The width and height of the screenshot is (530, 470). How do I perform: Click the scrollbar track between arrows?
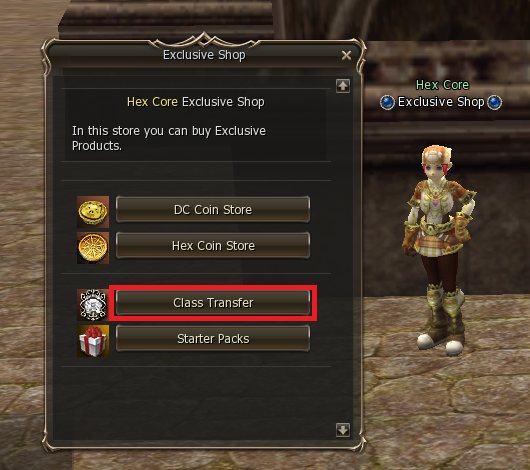point(343,258)
